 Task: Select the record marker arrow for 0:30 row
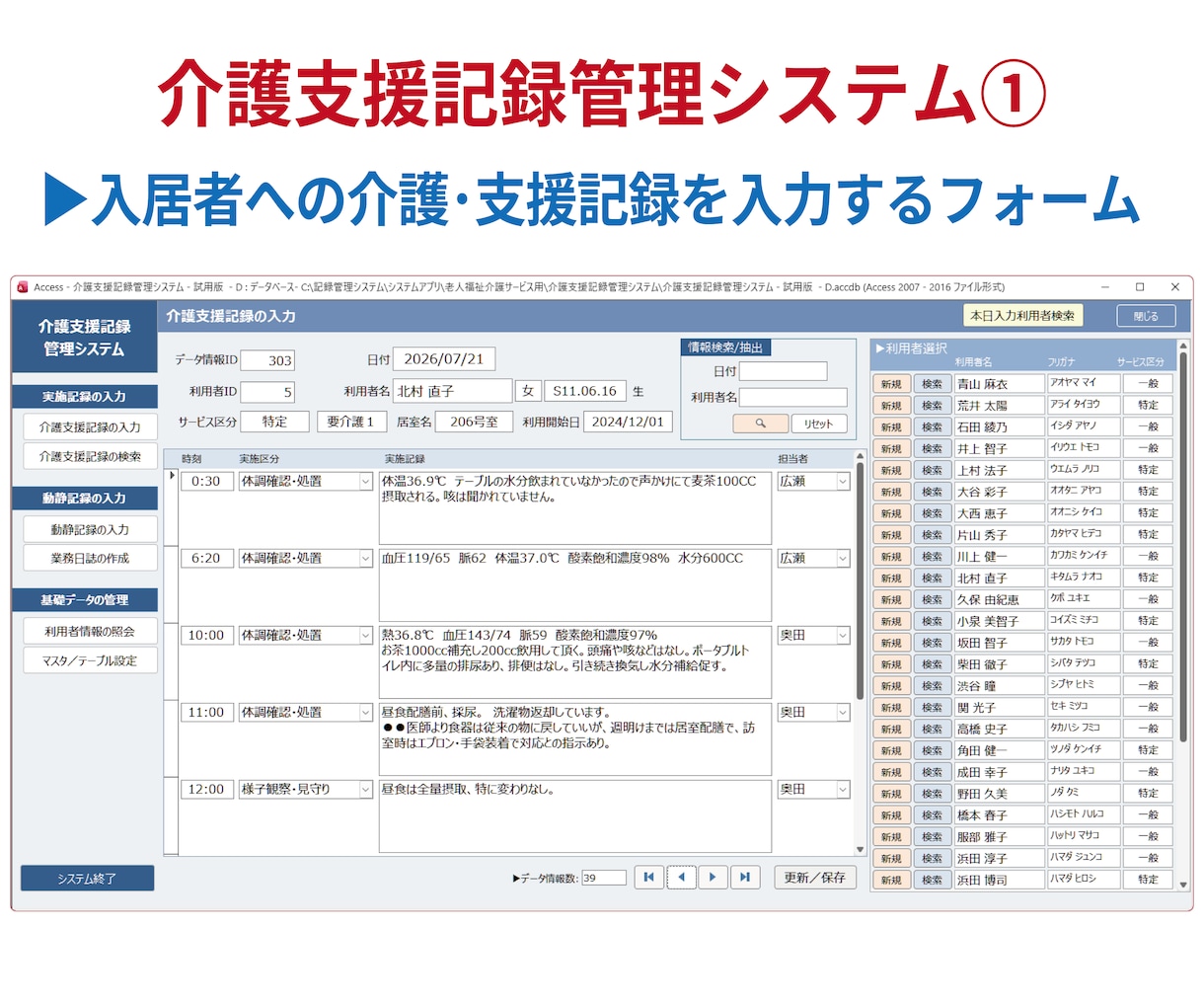pyautogui.click(x=172, y=476)
